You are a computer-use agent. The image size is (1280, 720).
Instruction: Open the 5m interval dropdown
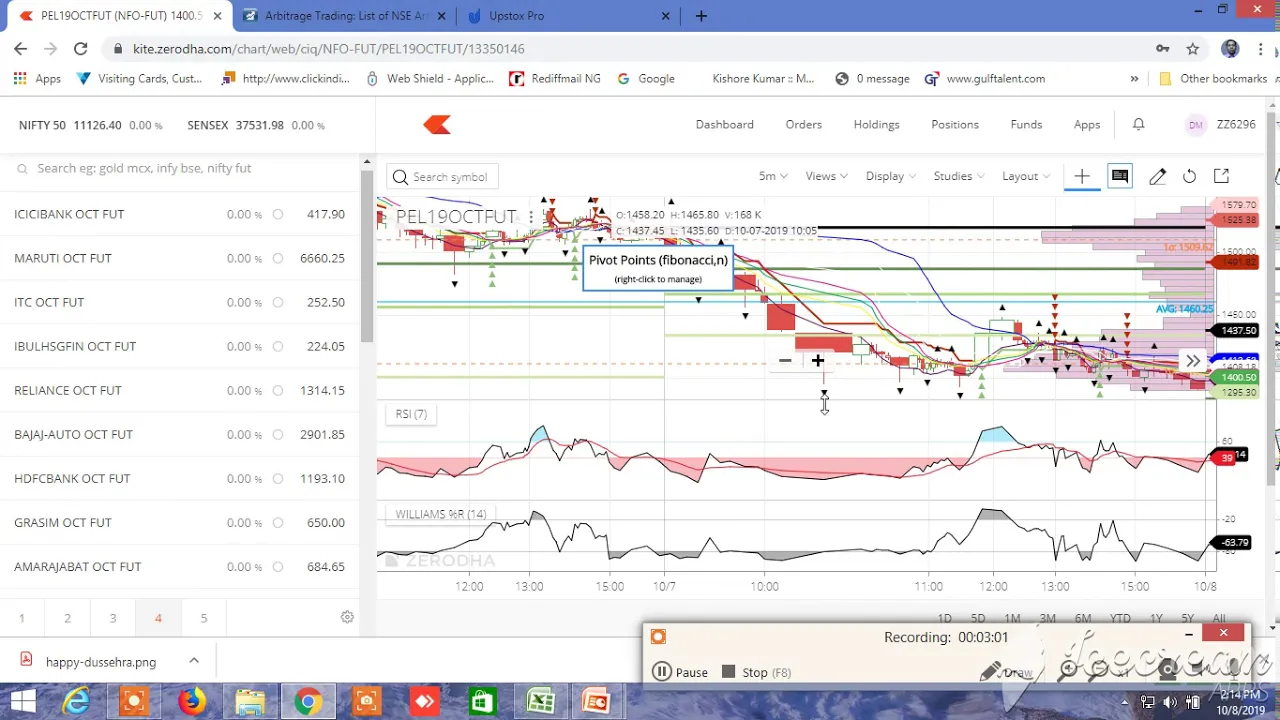tap(773, 176)
